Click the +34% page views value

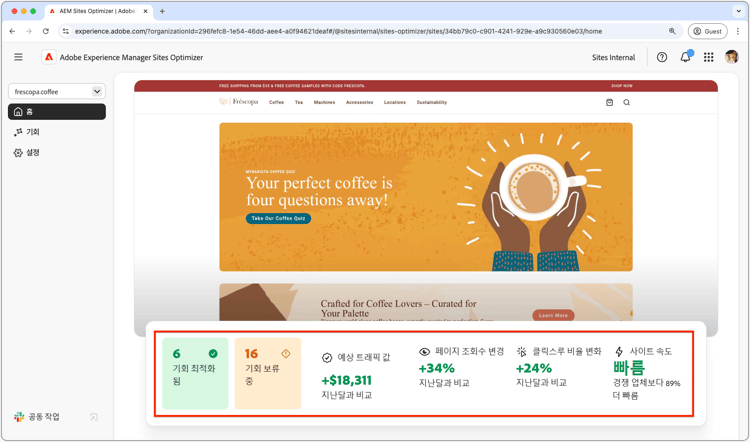[436, 368]
